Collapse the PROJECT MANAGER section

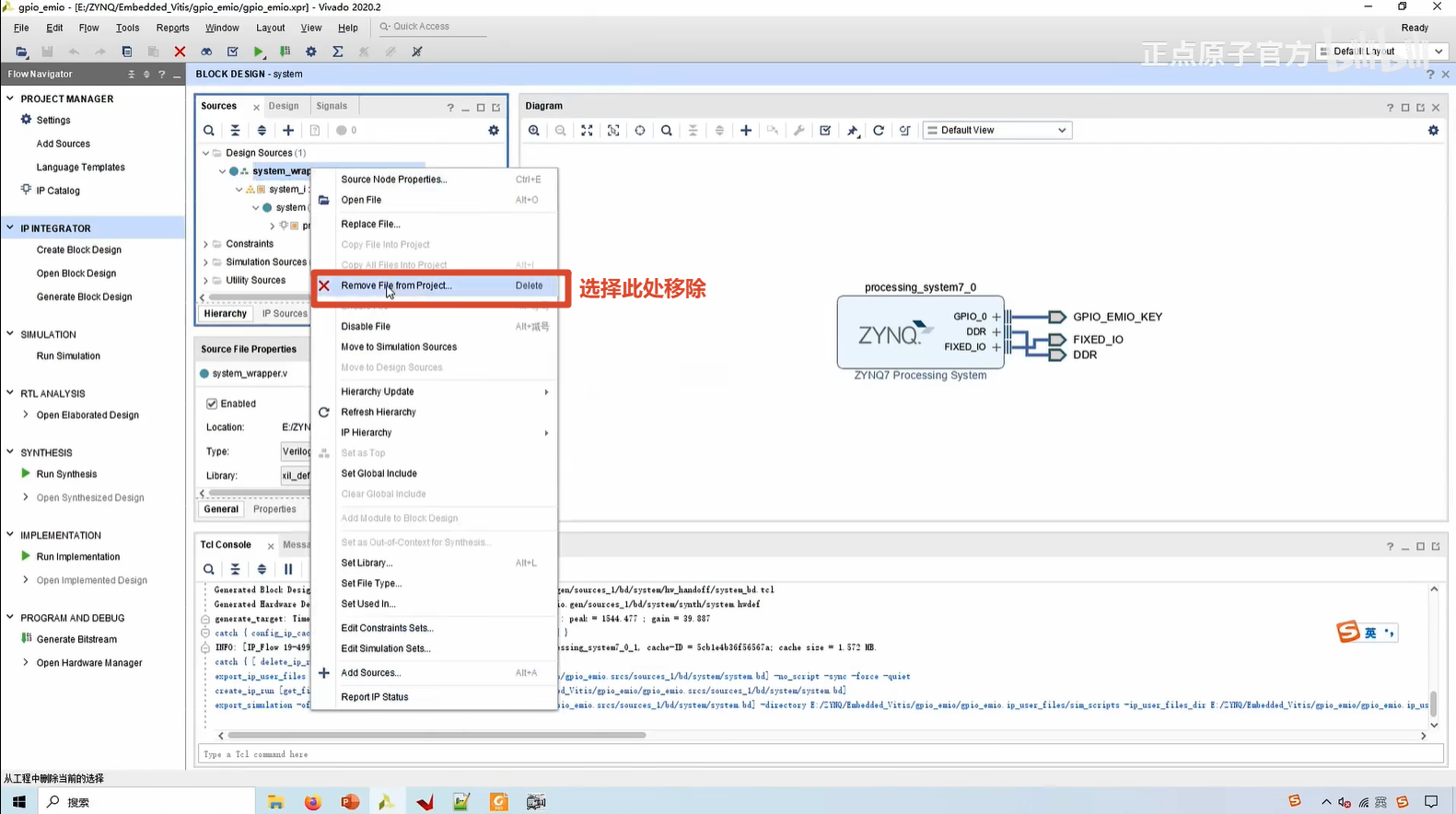[10, 99]
